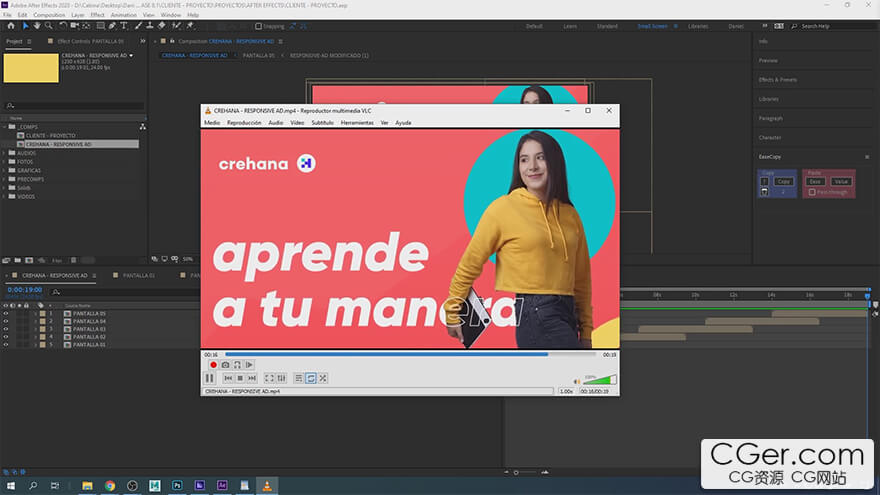Select the Selection arrow tool
The image size is (880, 495).
(25, 26)
